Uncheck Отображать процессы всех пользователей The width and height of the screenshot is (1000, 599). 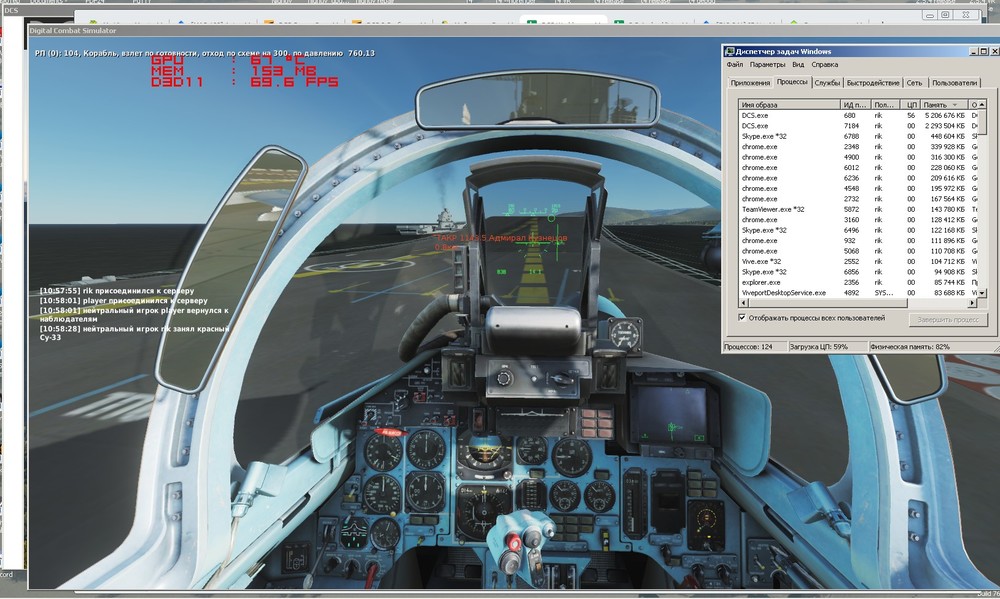click(x=742, y=317)
